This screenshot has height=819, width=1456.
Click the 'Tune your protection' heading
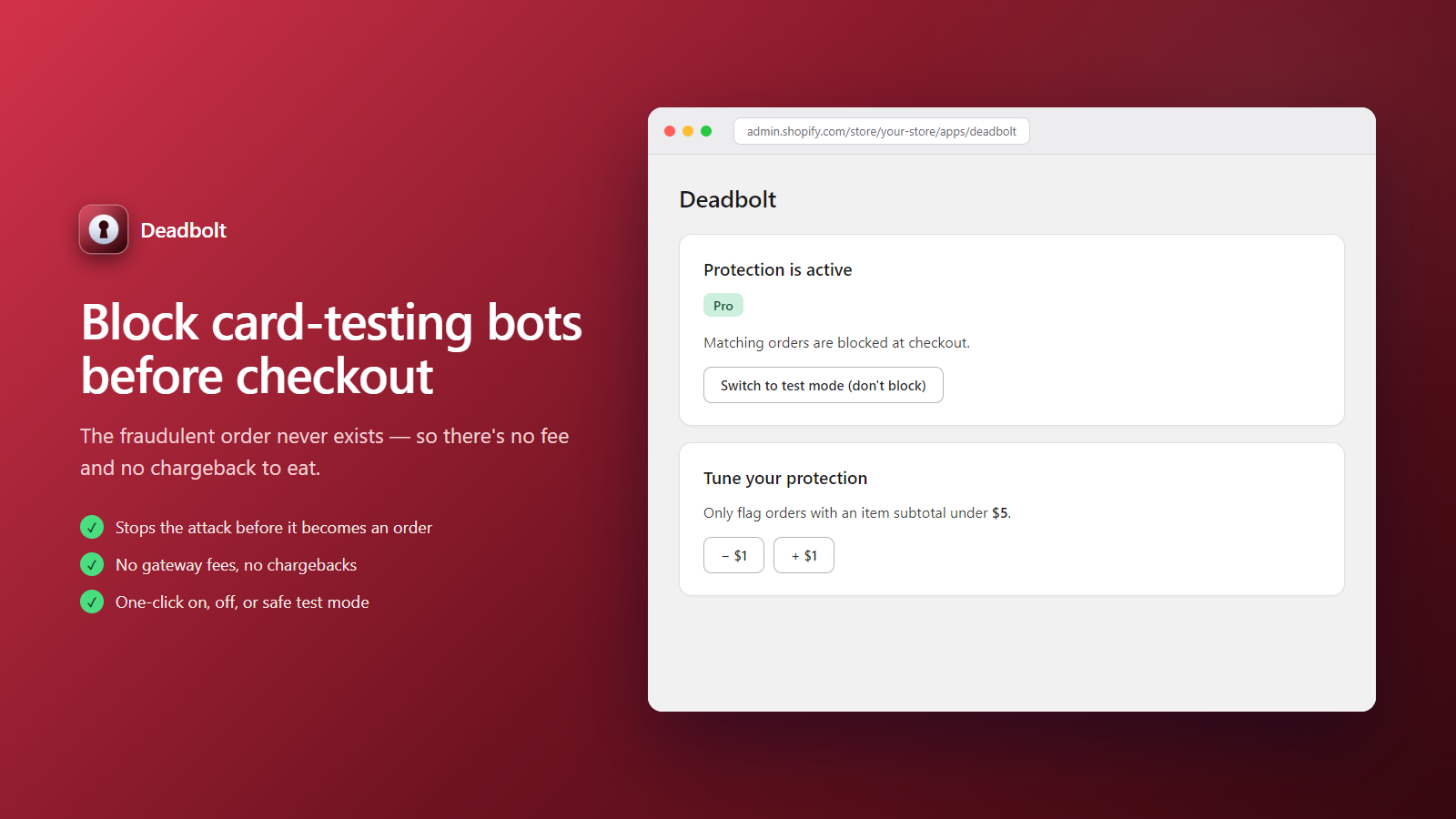[785, 478]
